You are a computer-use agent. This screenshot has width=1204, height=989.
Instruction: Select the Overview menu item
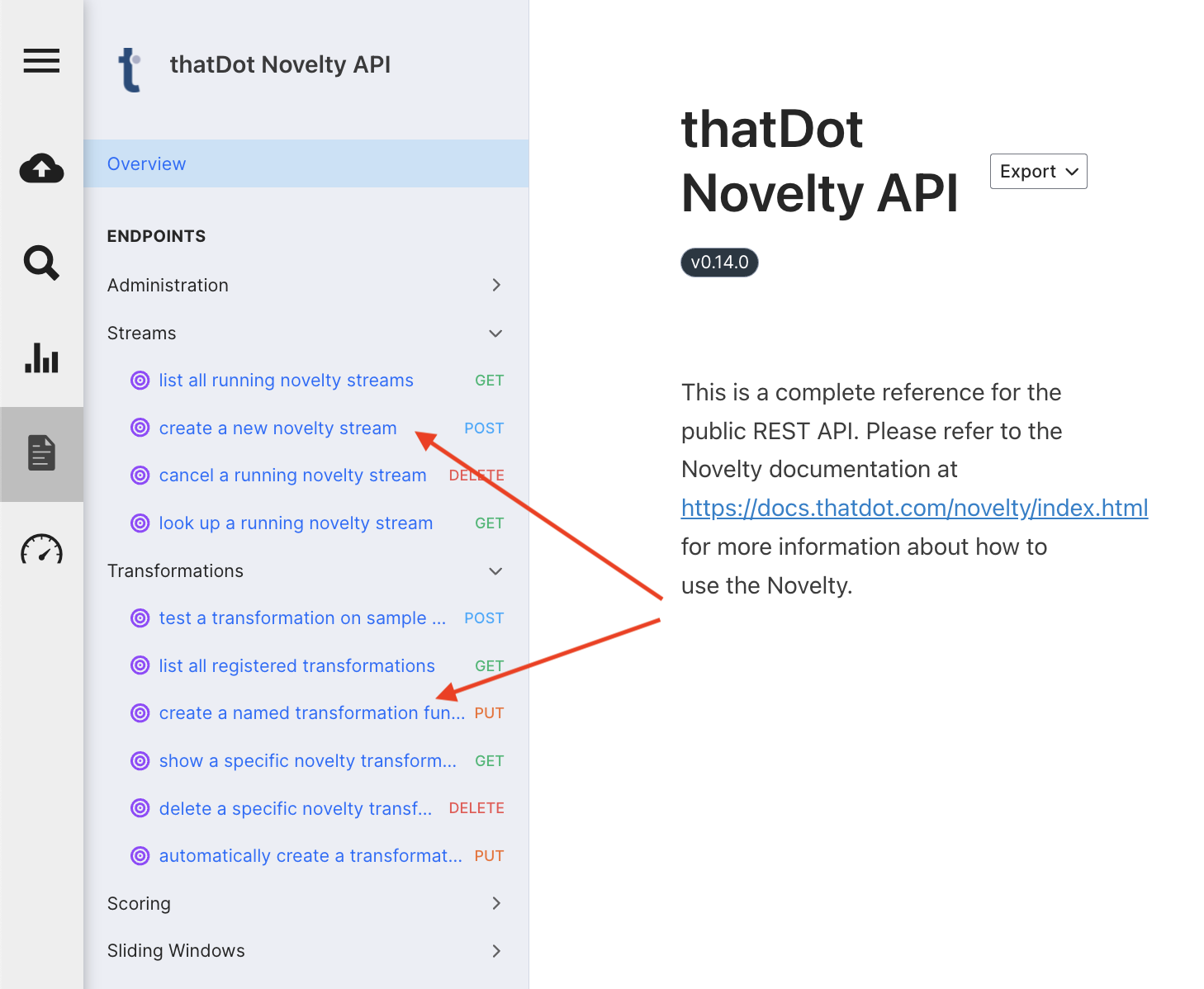(x=147, y=163)
